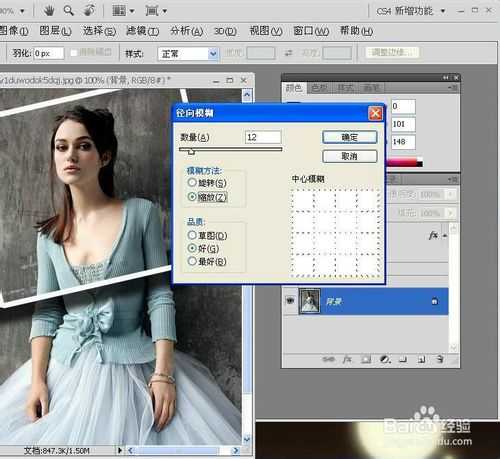Viewport: 500px width, 459px height.
Task: Switch to the 颜色 panel tab
Action: tap(294, 88)
